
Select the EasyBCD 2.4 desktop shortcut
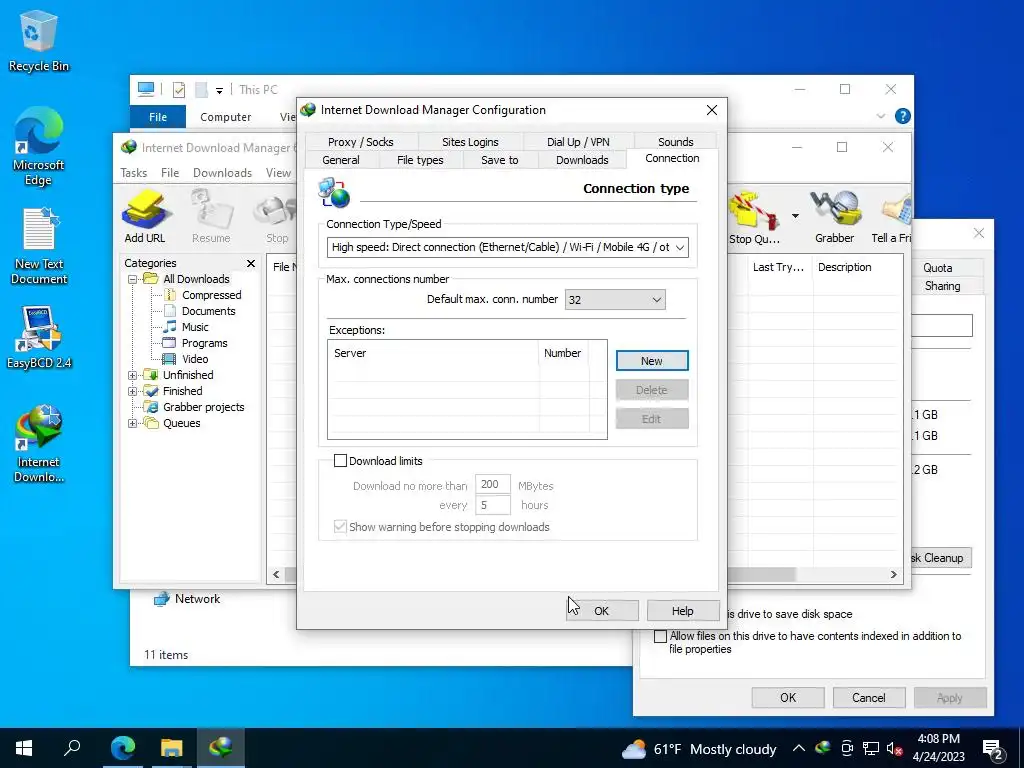39,338
